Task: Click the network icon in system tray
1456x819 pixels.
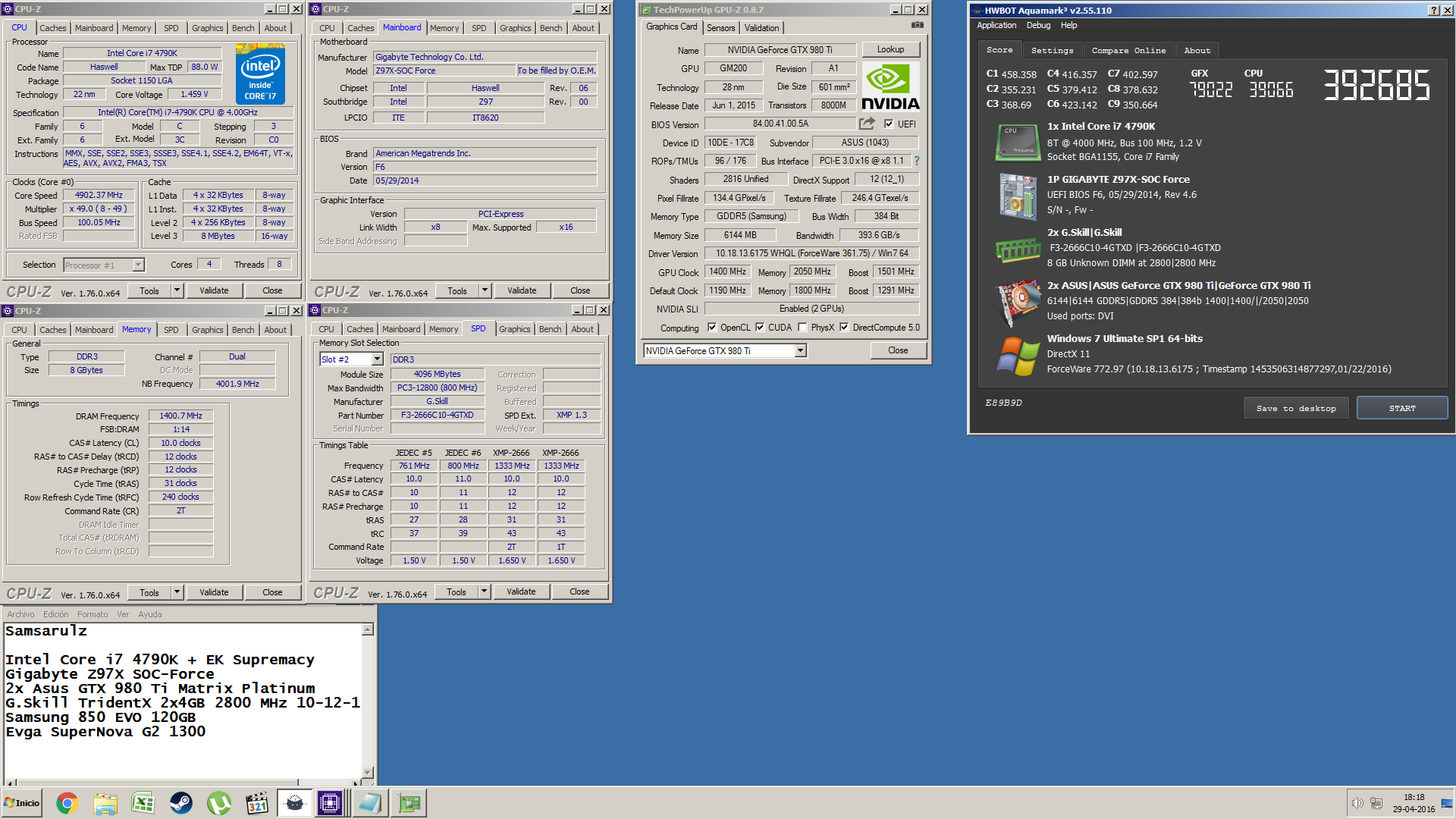Action: [1376, 803]
